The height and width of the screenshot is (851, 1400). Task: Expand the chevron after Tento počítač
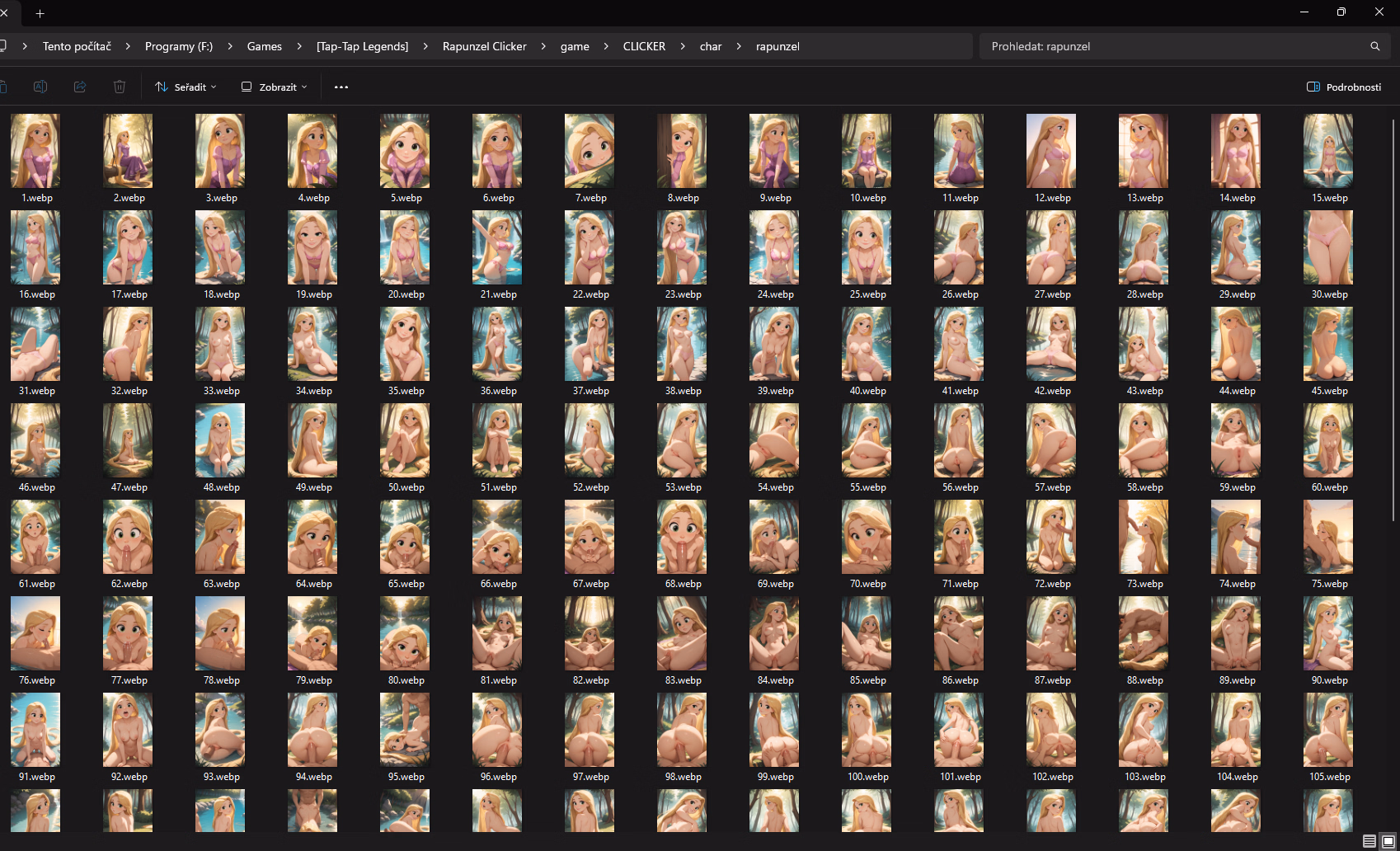pyautogui.click(x=128, y=46)
